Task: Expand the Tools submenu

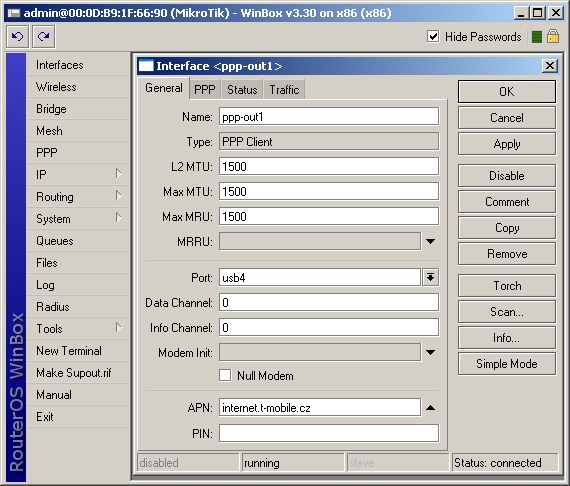Action: pyautogui.click(x=118, y=328)
